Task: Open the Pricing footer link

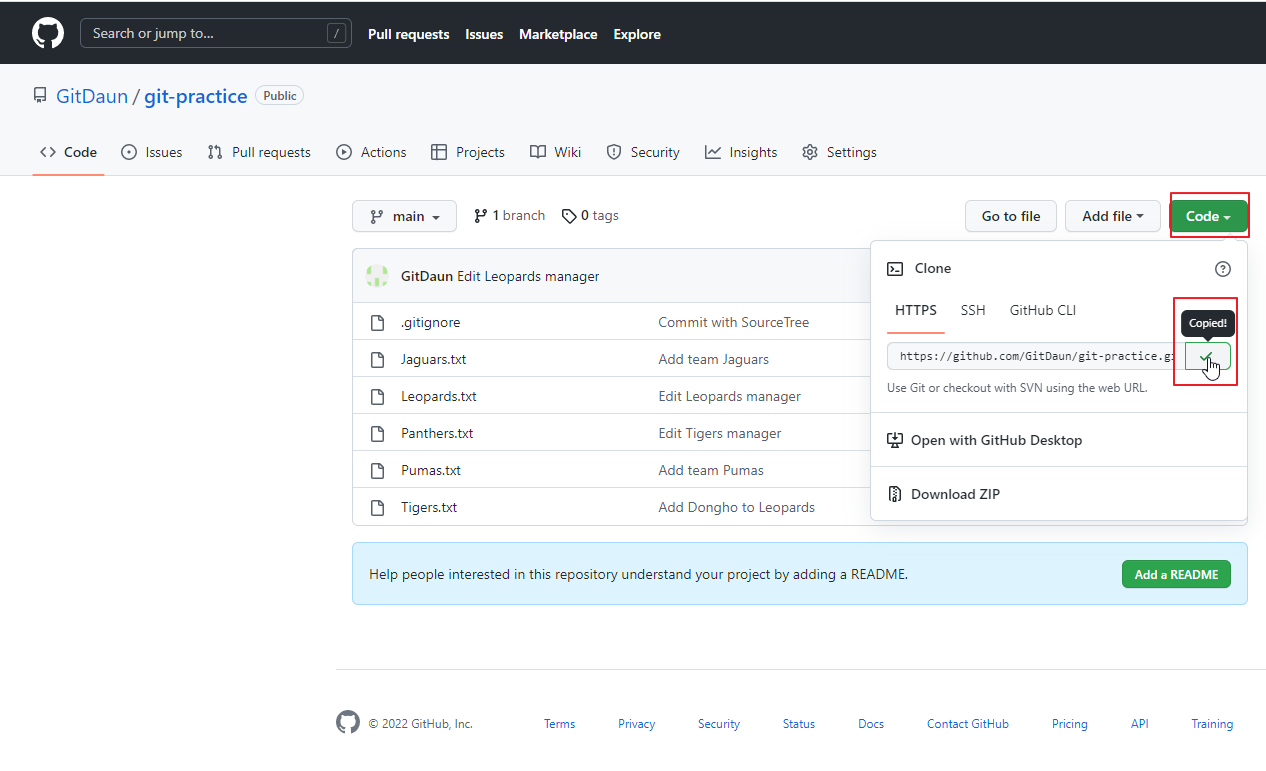Action: click(1069, 724)
